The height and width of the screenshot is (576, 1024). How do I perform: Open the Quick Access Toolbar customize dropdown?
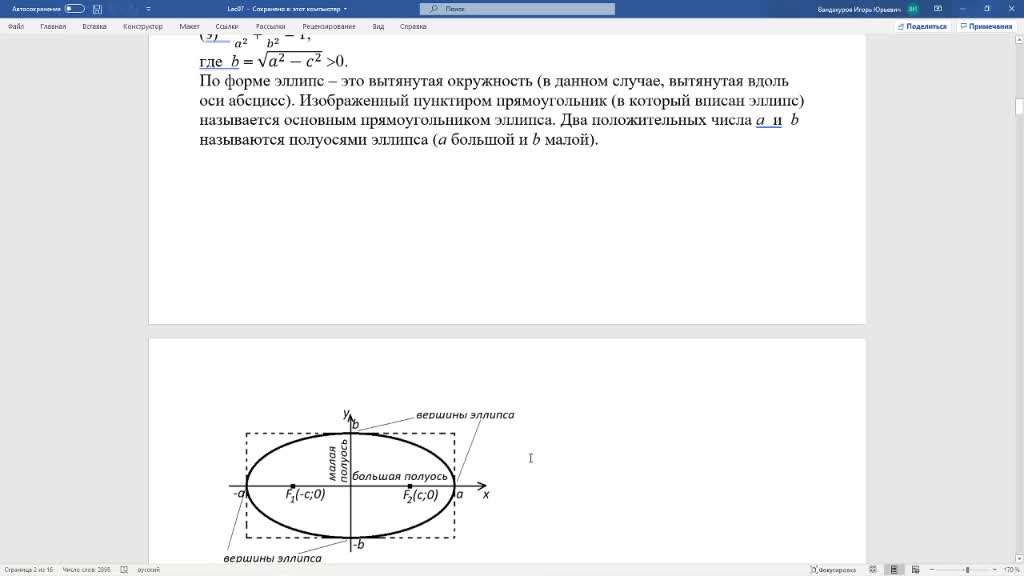pyautogui.click(x=148, y=9)
